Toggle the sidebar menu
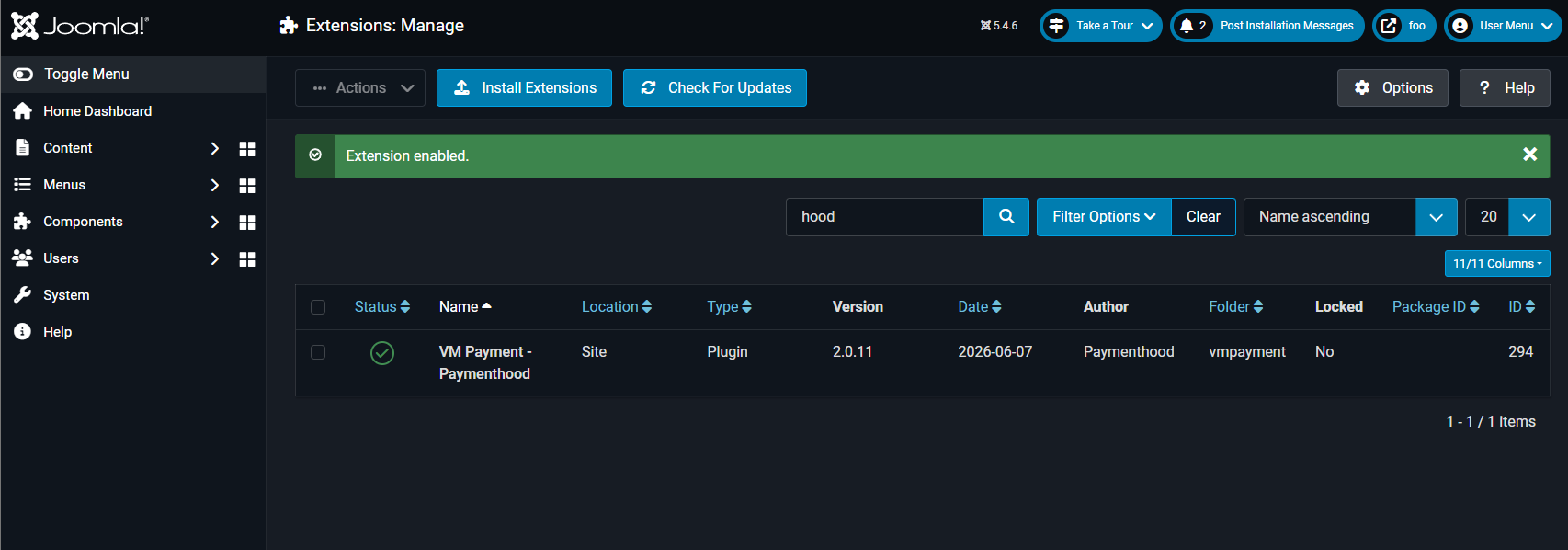 [x=133, y=74]
